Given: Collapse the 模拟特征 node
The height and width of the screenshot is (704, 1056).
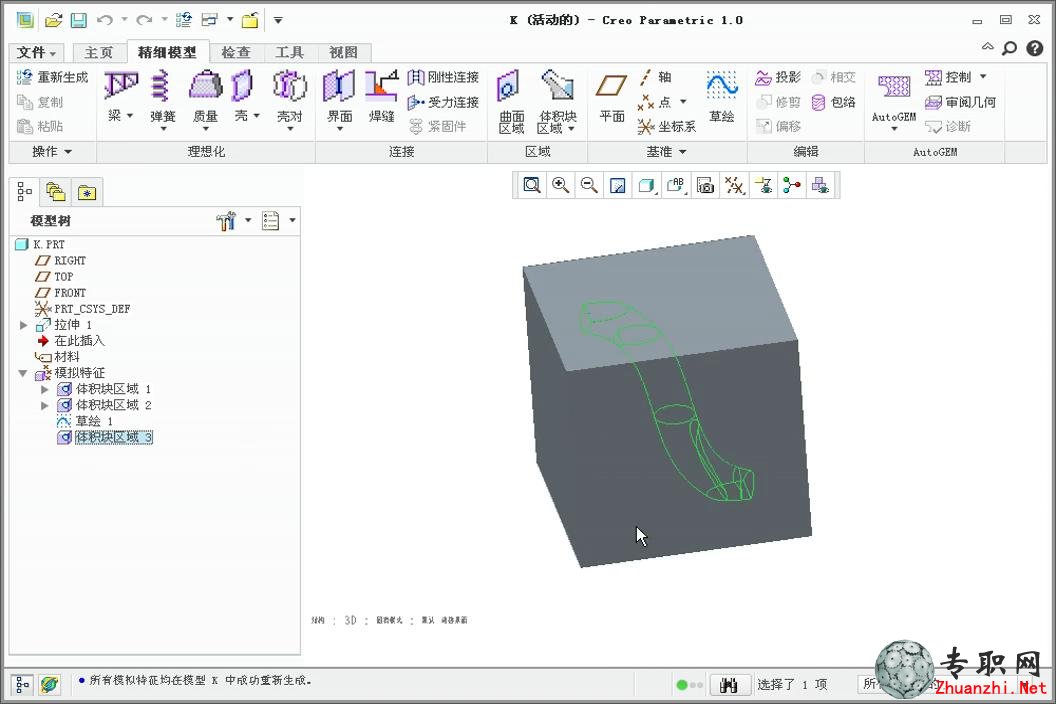Looking at the screenshot, I should pyautogui.click(x=23, y=373).
